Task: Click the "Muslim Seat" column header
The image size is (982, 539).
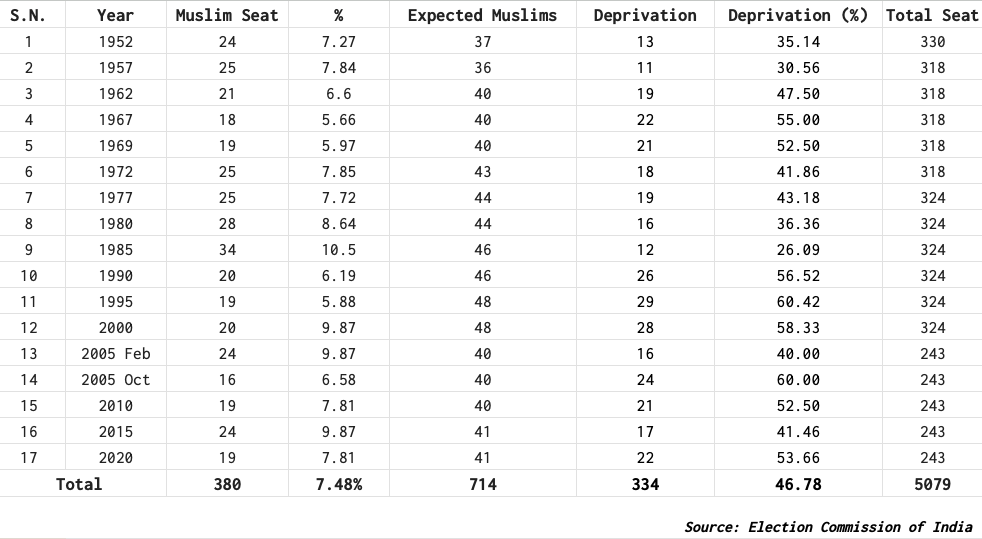Action: (227, 15)
